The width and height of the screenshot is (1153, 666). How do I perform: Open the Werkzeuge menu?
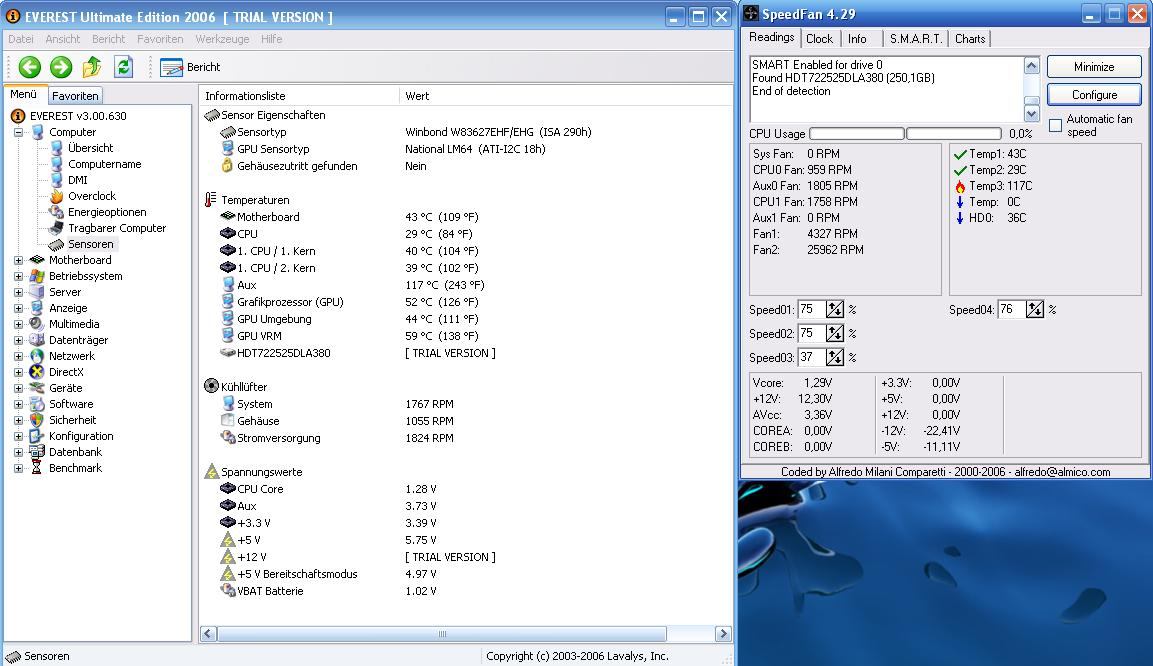pos(222,39)
